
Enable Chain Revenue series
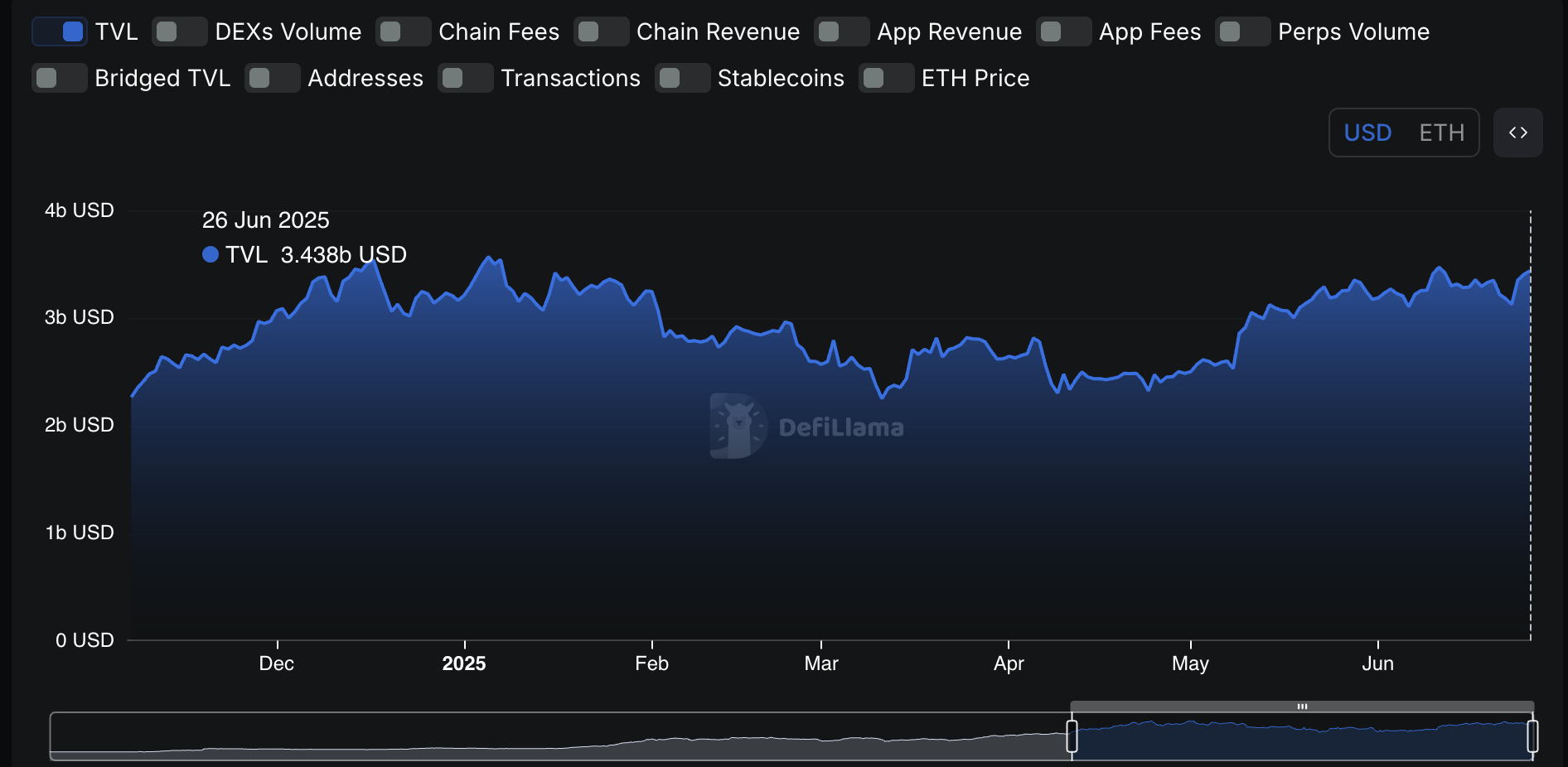(x=602, y=31)
